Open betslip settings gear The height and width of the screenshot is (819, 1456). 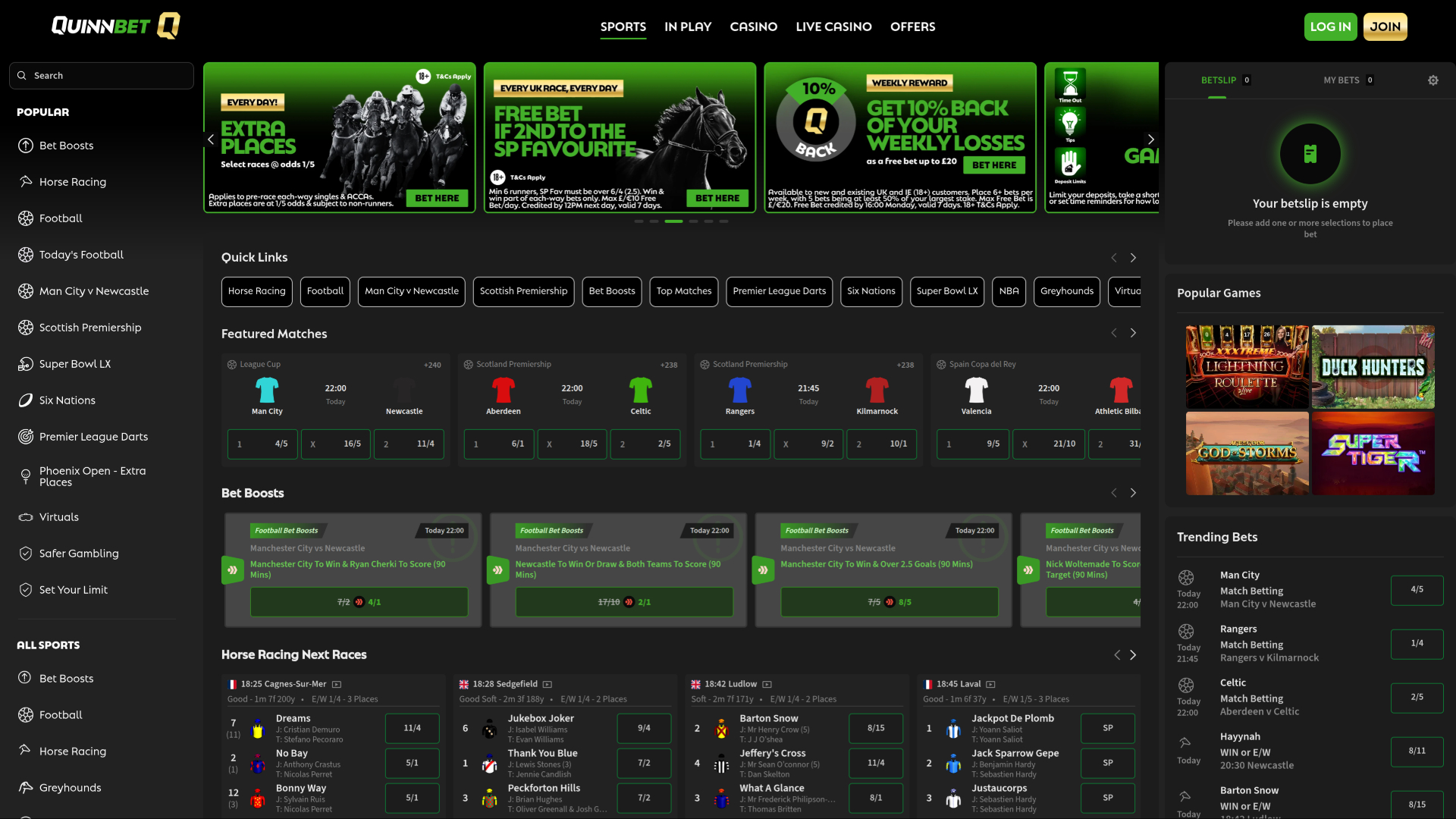(1433, 80)
